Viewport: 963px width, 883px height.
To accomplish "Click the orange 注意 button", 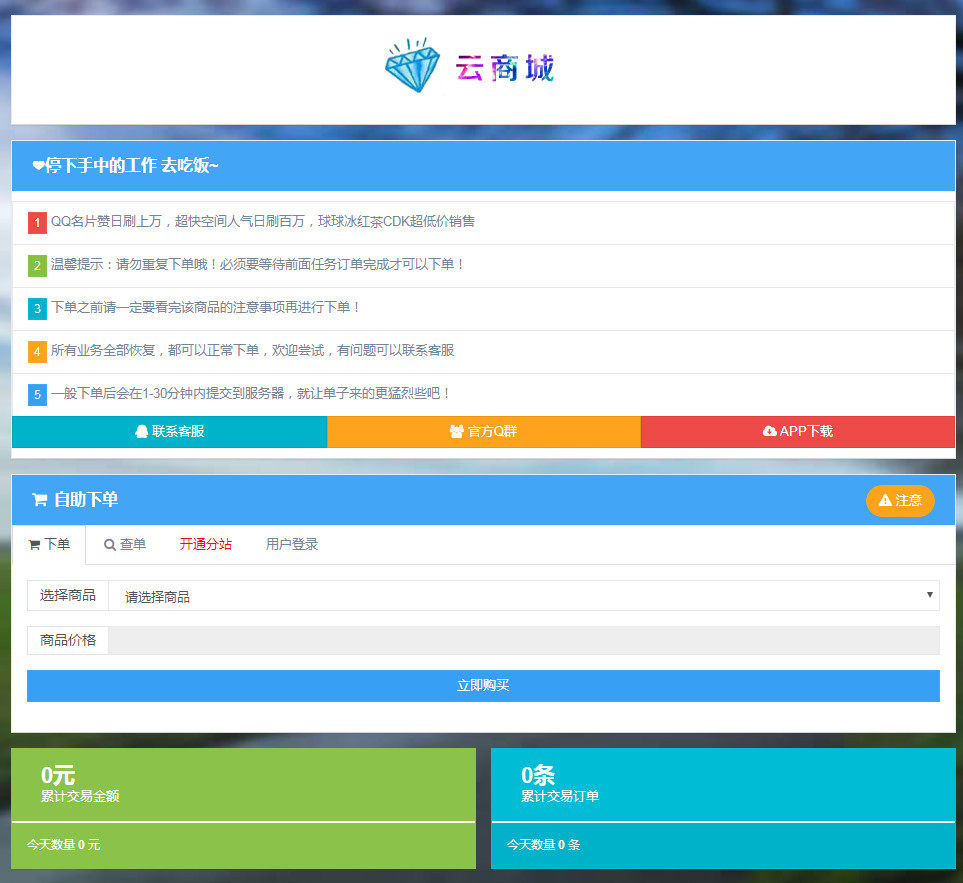I will [x=899, y=500].
